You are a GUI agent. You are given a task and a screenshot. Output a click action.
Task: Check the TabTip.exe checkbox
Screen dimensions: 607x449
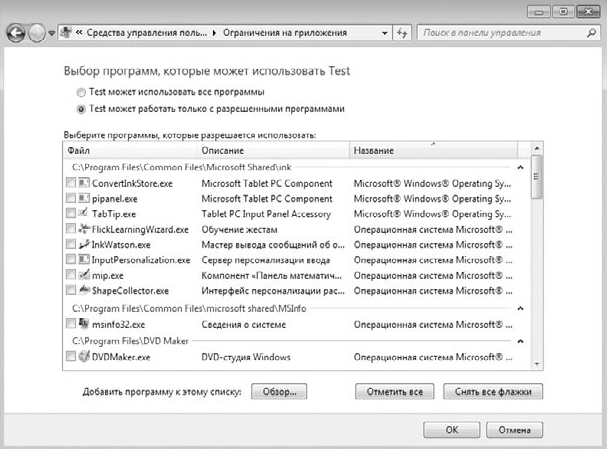pyautogui.click(x=71, y=213)
